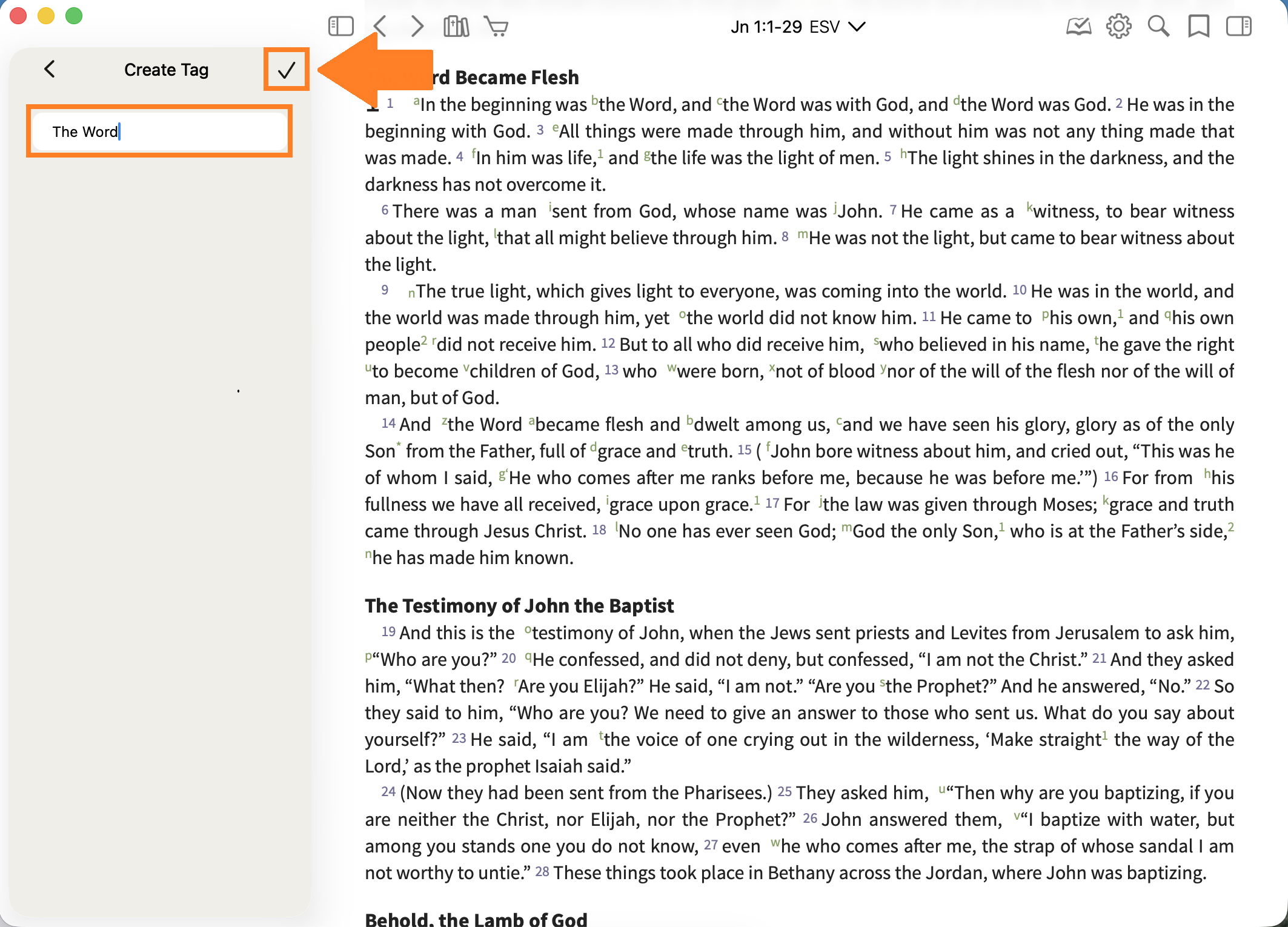Click verse number 16 before For from
The image size is (1288, 927).
[1111, 477]
